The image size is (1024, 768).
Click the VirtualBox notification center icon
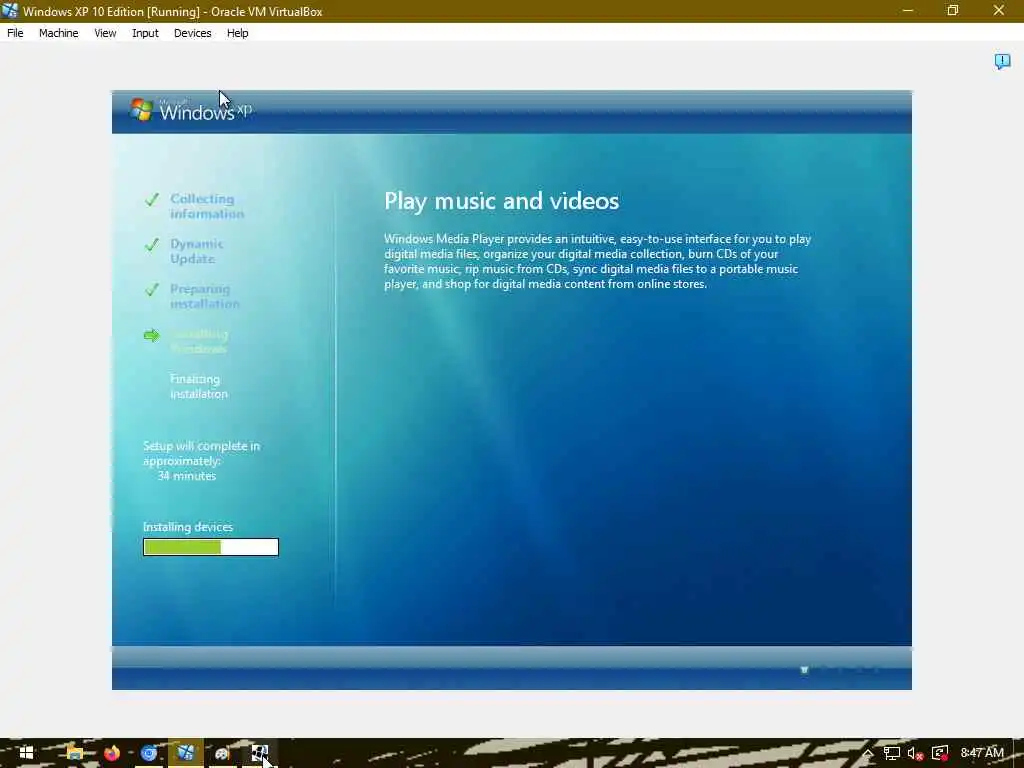[1002, 61]
